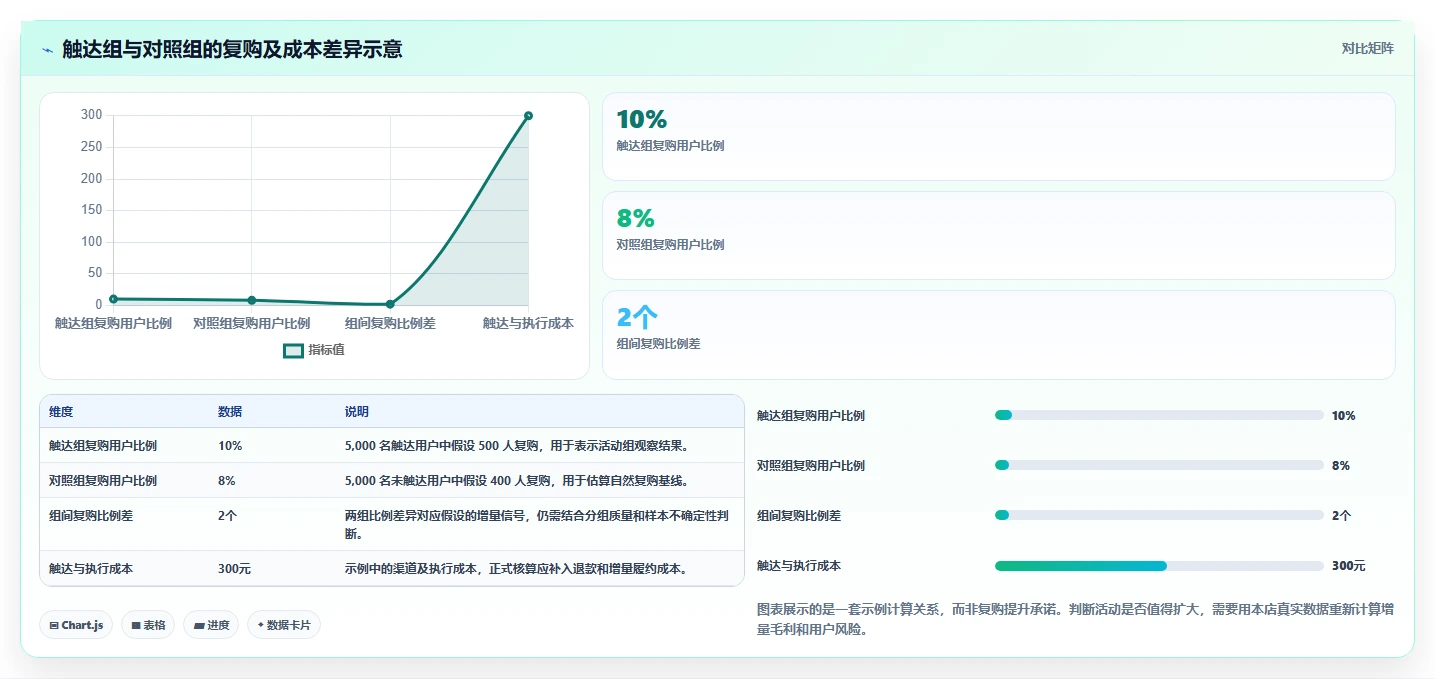
Task: Click the chart point above 触达组复购用户比例
Action: [113, 299]
